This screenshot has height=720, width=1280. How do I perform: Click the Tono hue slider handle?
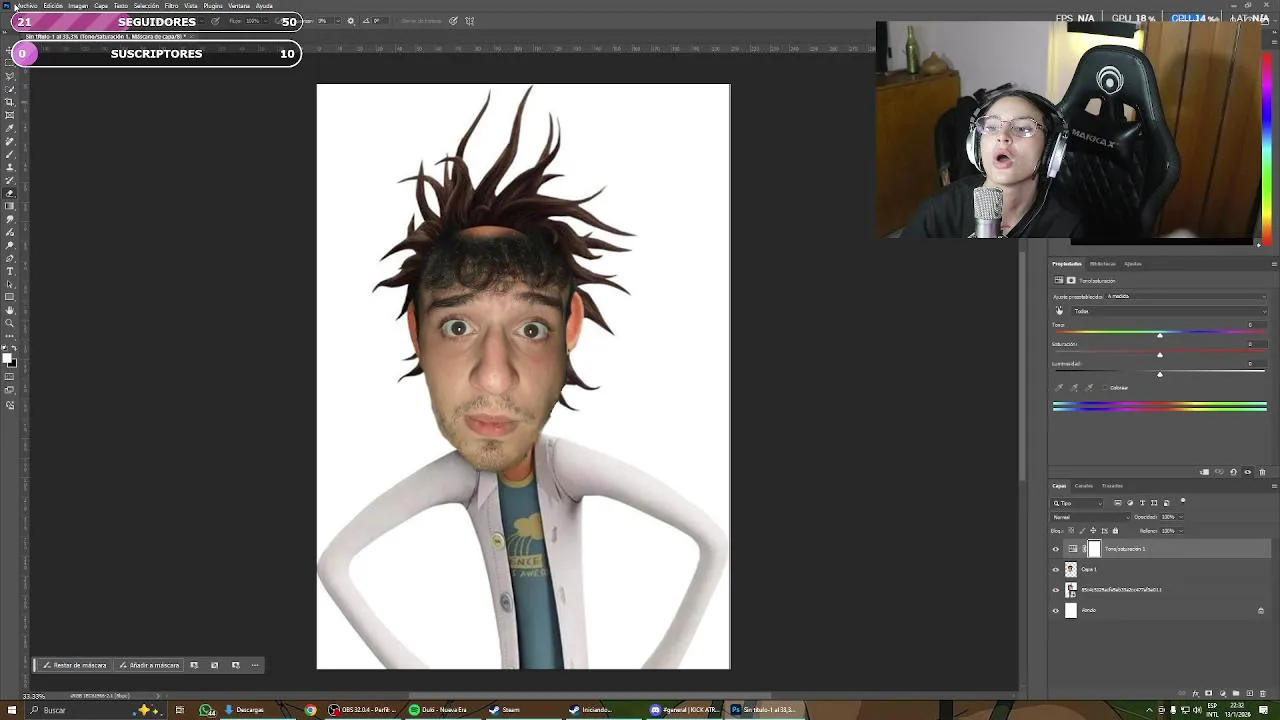[x=1160, y=335]
